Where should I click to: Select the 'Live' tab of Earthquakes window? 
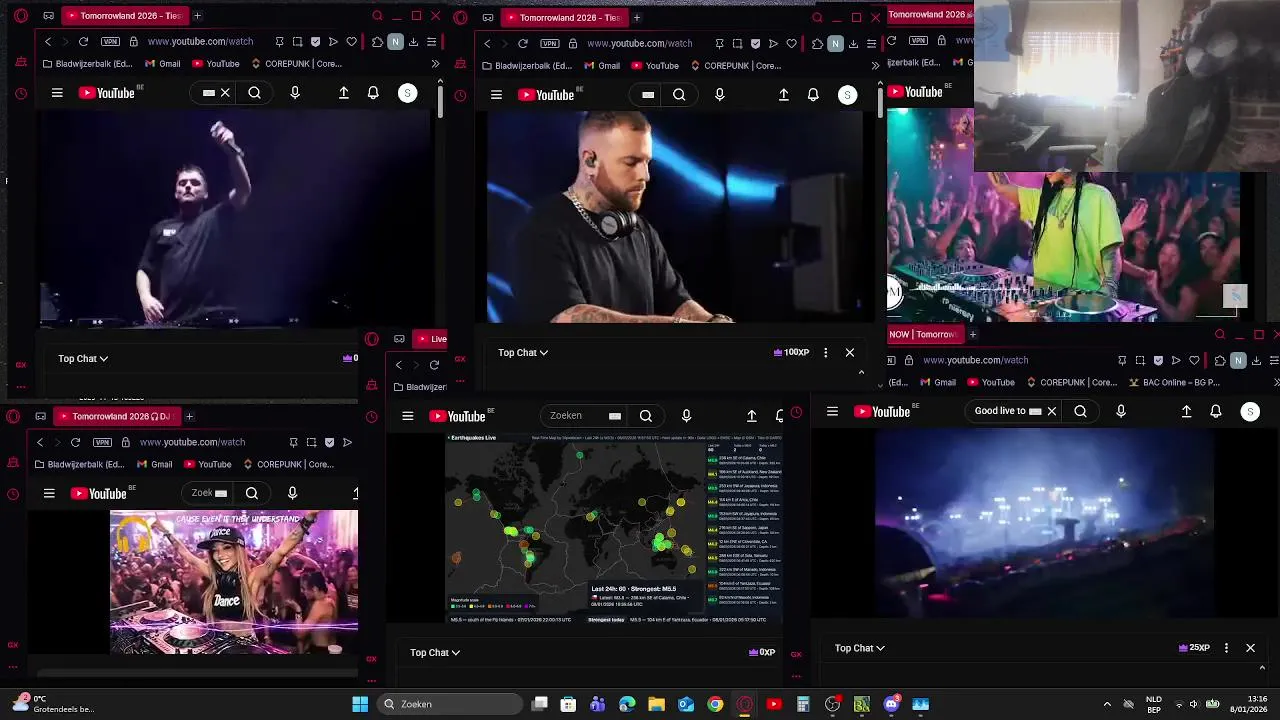431,339
